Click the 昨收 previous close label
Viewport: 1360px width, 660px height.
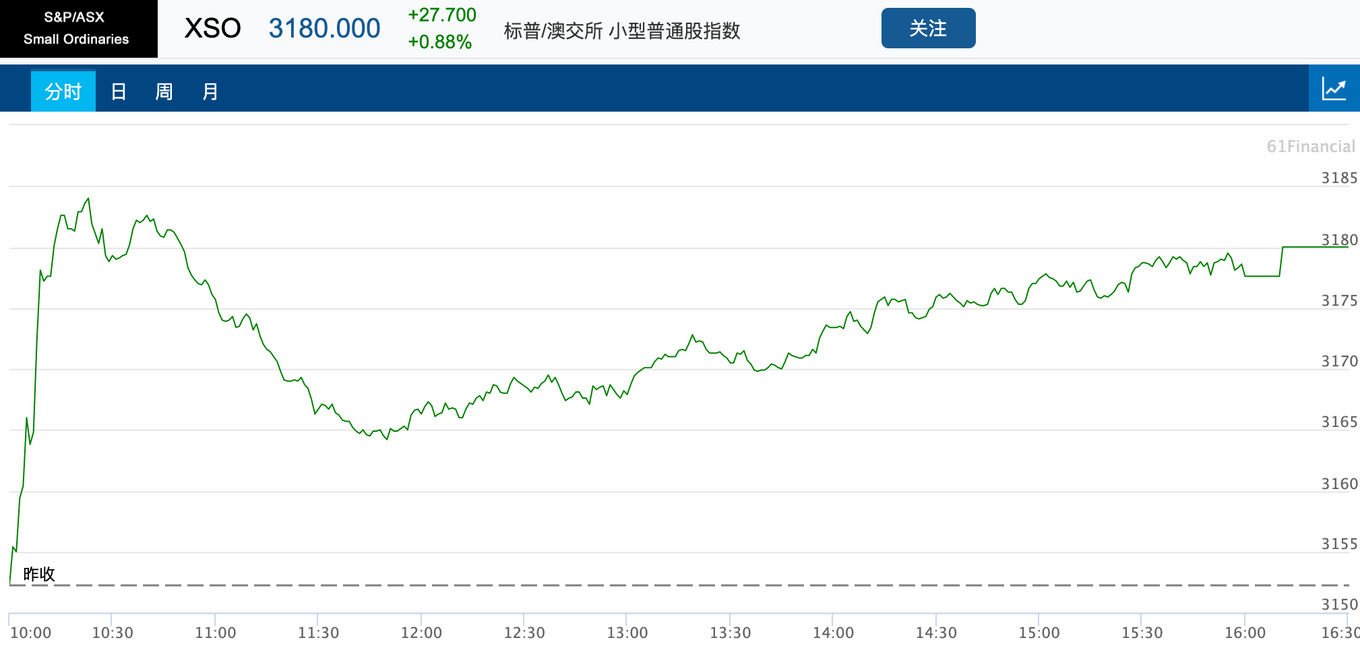39,574
